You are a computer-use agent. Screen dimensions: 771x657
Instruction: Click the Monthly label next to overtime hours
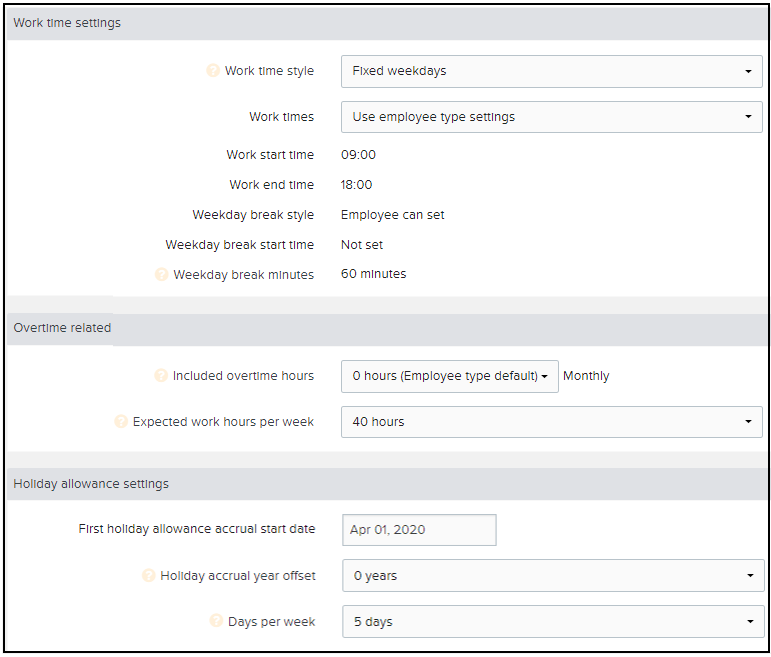(586, 377)
